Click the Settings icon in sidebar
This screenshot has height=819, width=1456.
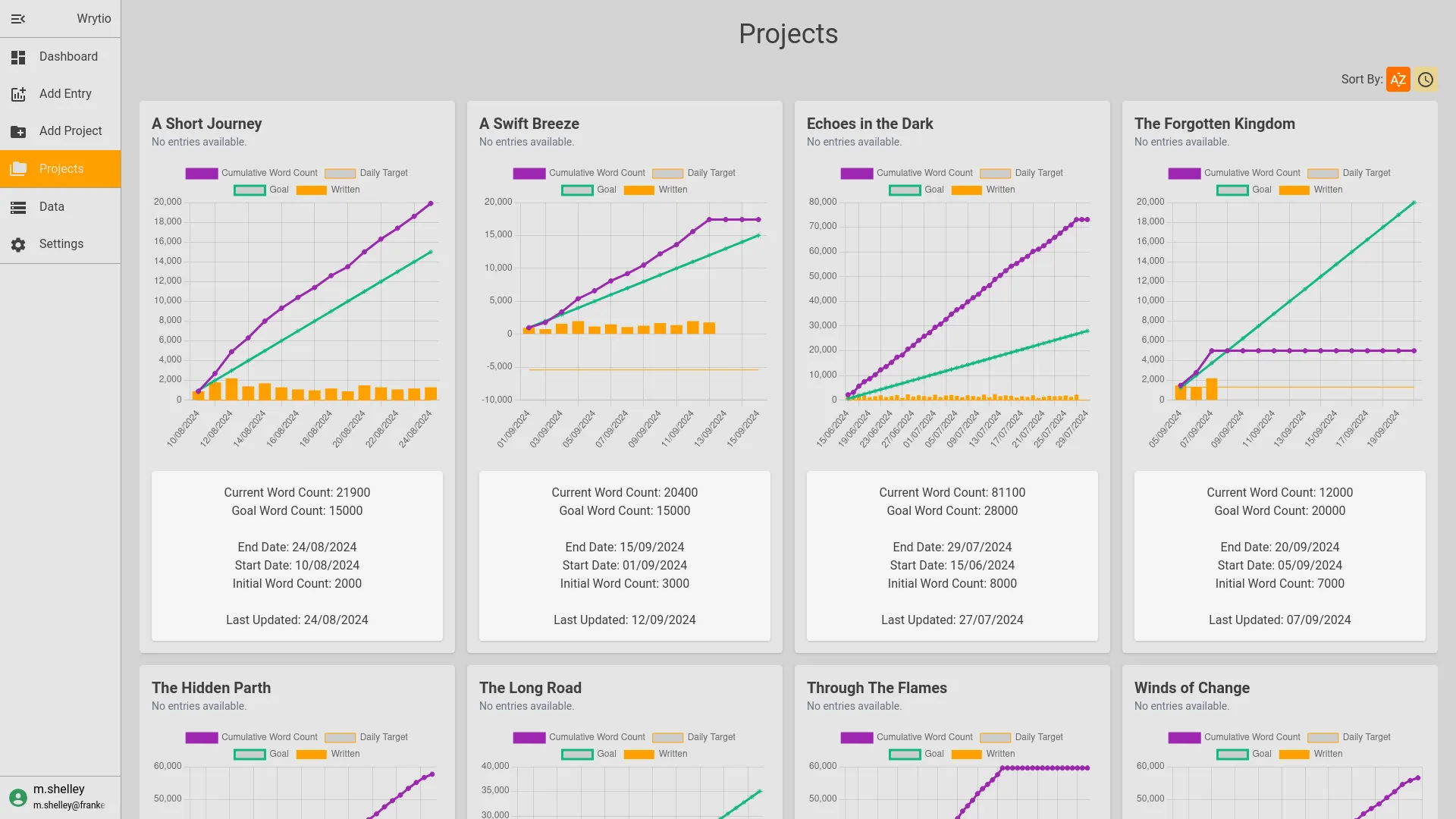click(x=18, y=244)
